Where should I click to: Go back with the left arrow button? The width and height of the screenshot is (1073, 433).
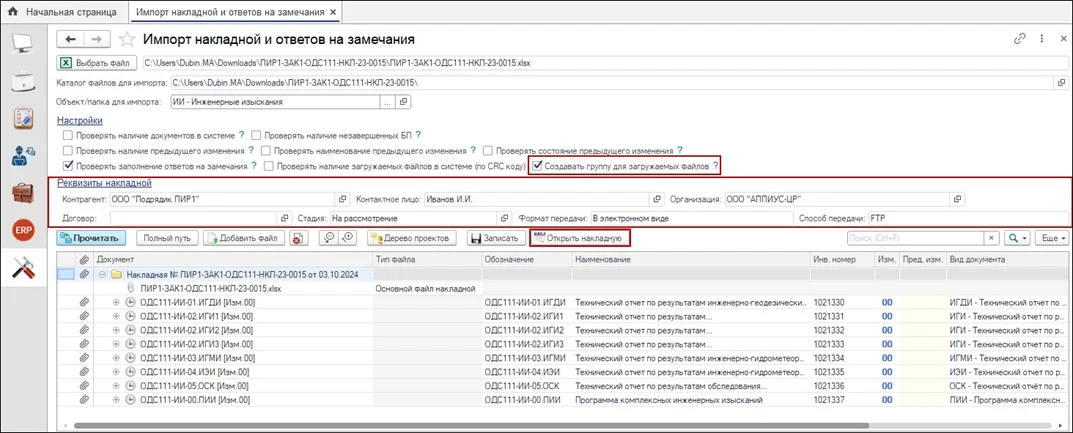[71, 39]
